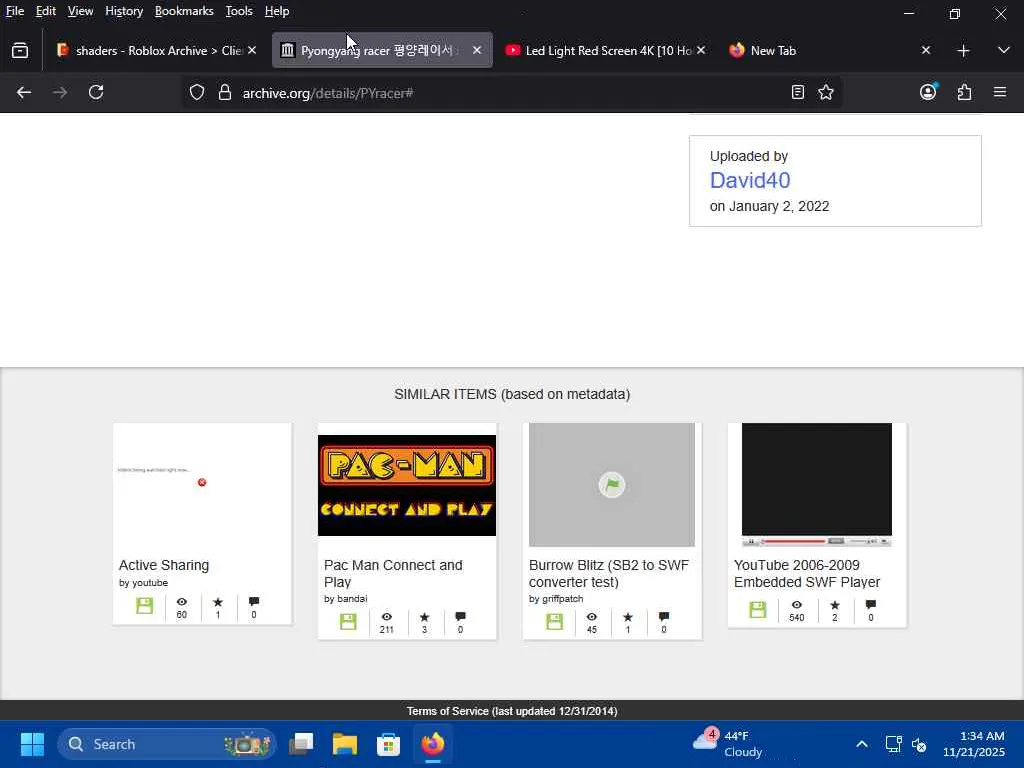Viewport: 1024px width, 768px height.
Task: Click the YouTube SWF Player black thumbnail
Action: click(x=816, y=485)
